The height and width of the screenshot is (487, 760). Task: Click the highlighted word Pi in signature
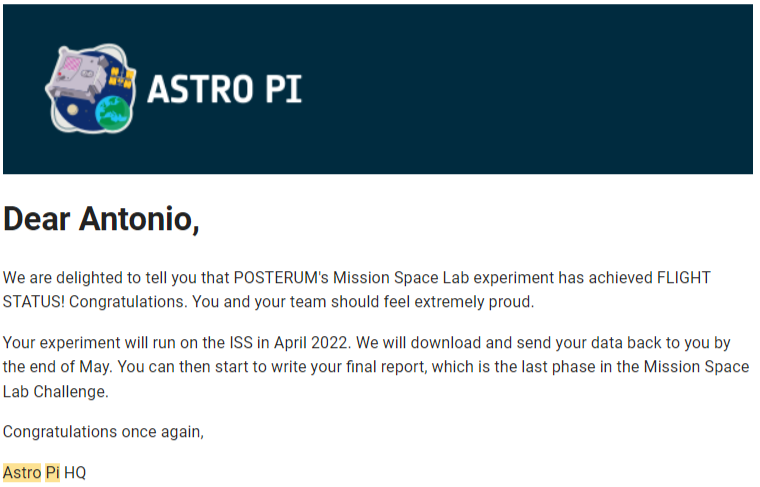pos(52,472)
